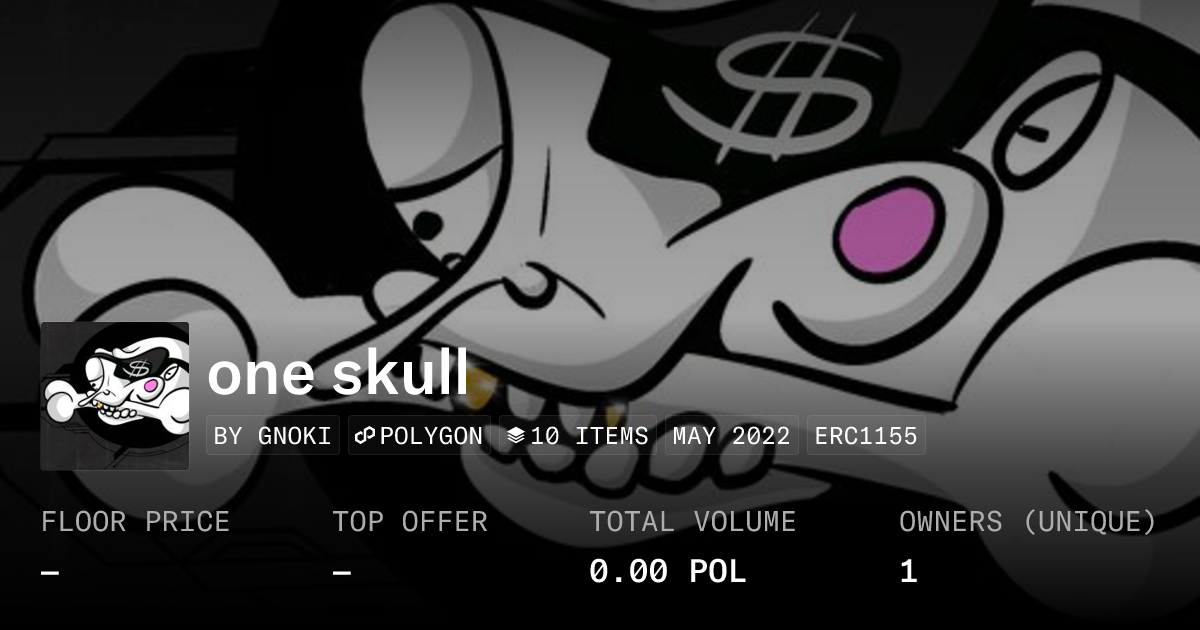Click the top offer dash value
The width and height of the screenshot is (1200, 630).
(x=342, y=573)
